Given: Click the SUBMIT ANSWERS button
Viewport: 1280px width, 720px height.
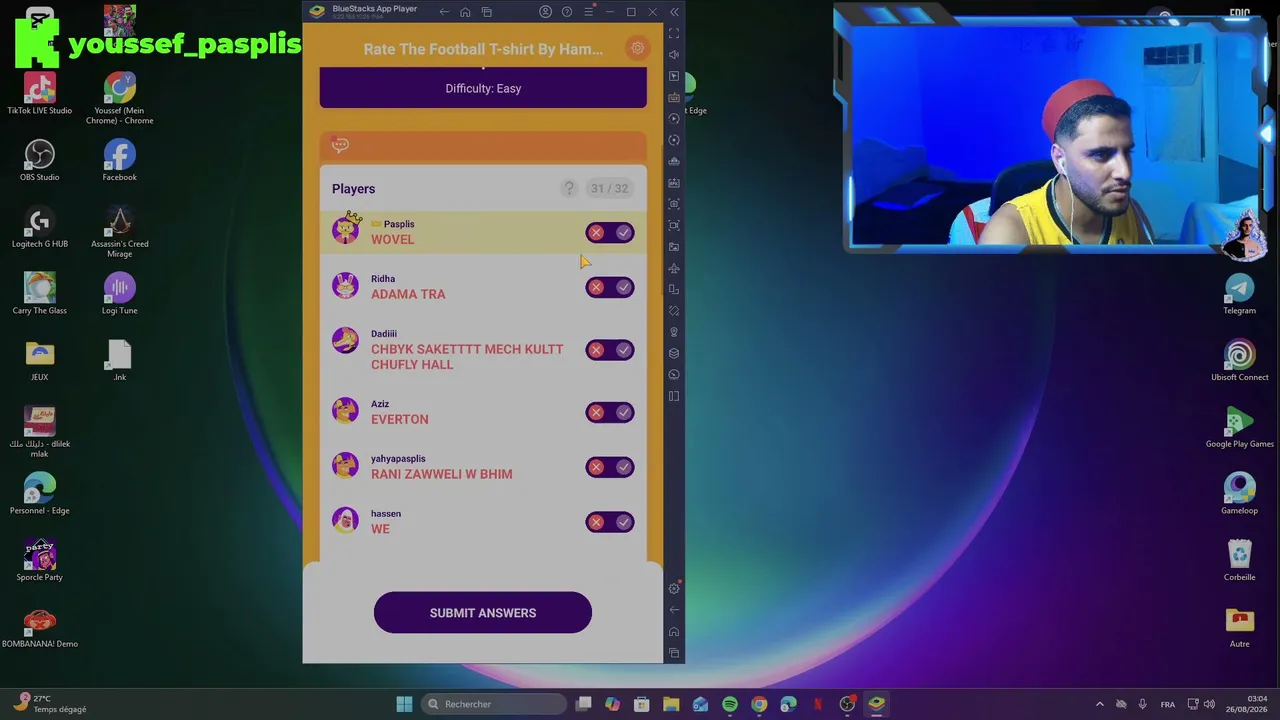Looking at the screenshot, I should (483, 613).
